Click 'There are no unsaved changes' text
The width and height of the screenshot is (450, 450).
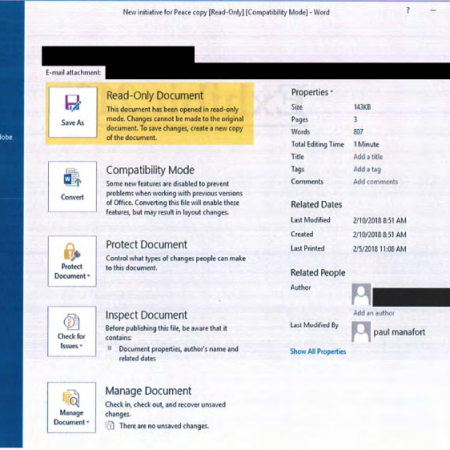coord(164,426)
